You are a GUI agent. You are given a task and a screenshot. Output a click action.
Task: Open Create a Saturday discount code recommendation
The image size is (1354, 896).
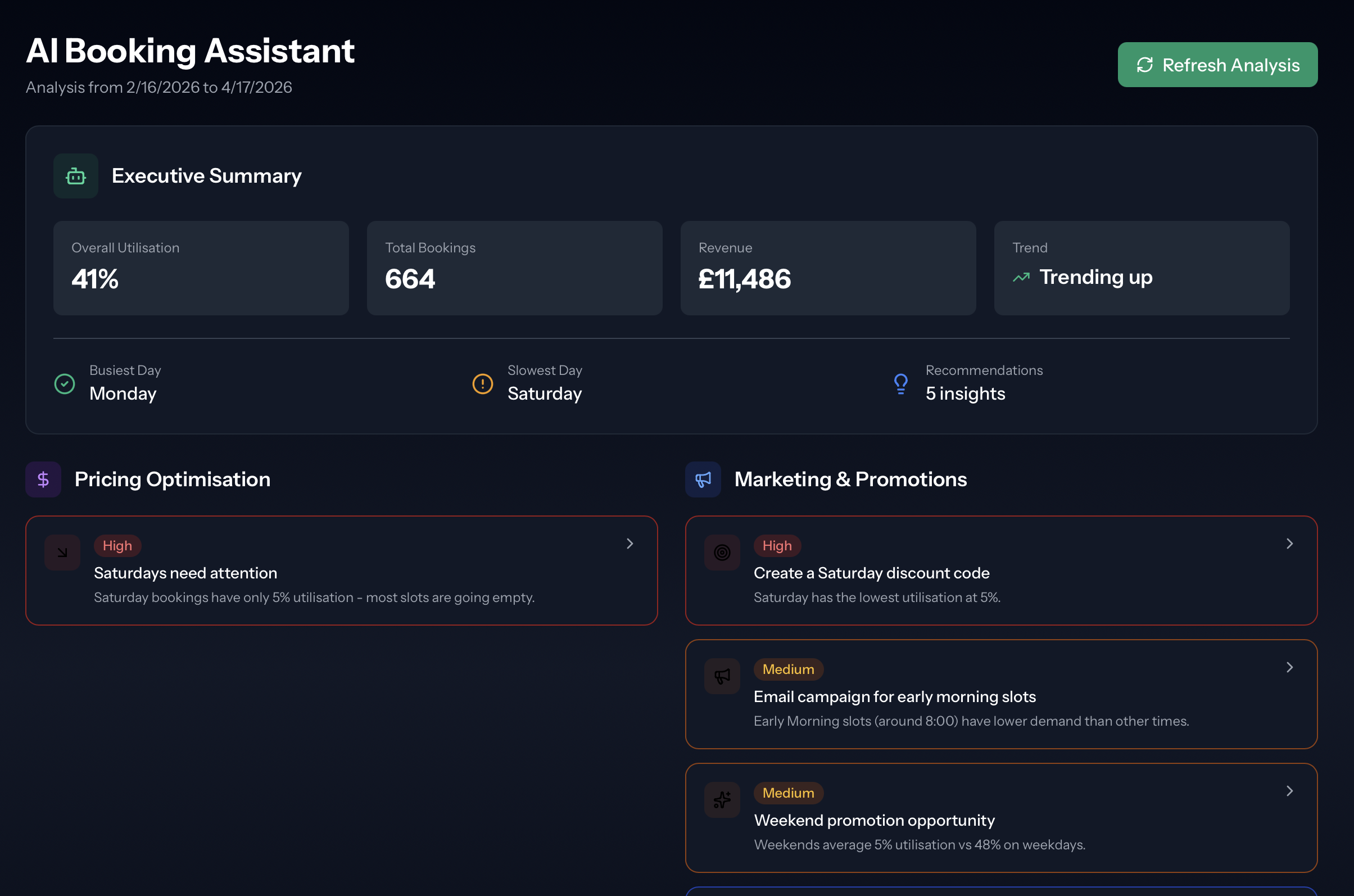pyautogui.click(x=1001, y=571)
